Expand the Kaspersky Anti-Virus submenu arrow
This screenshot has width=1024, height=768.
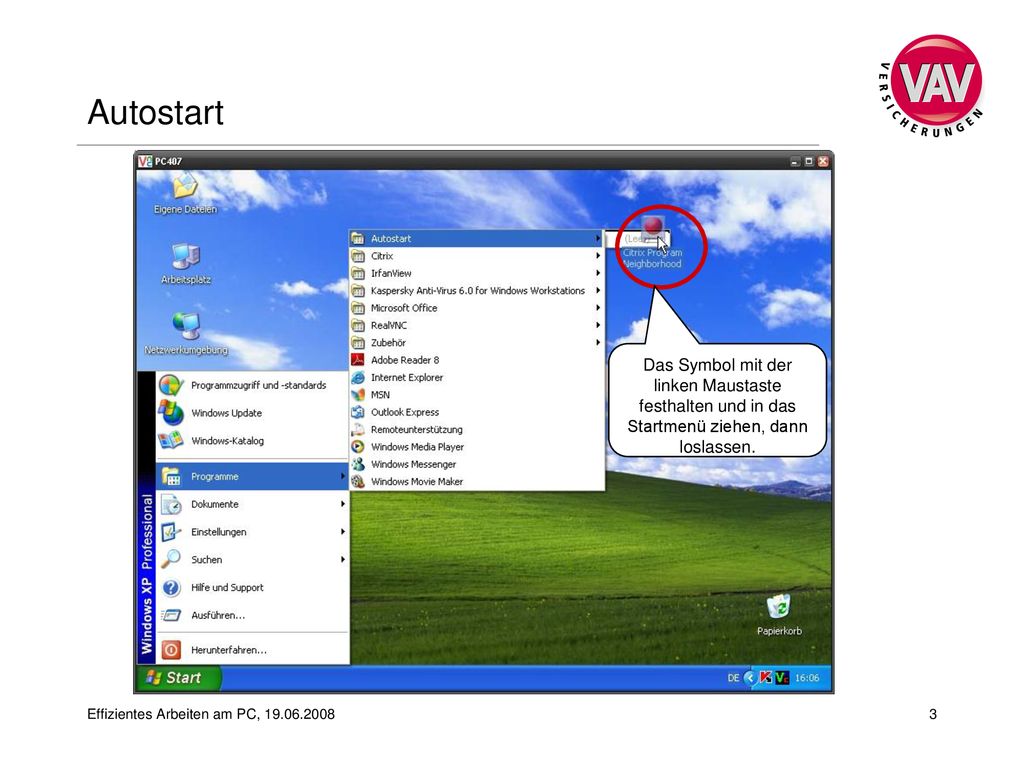coord(598,291)
